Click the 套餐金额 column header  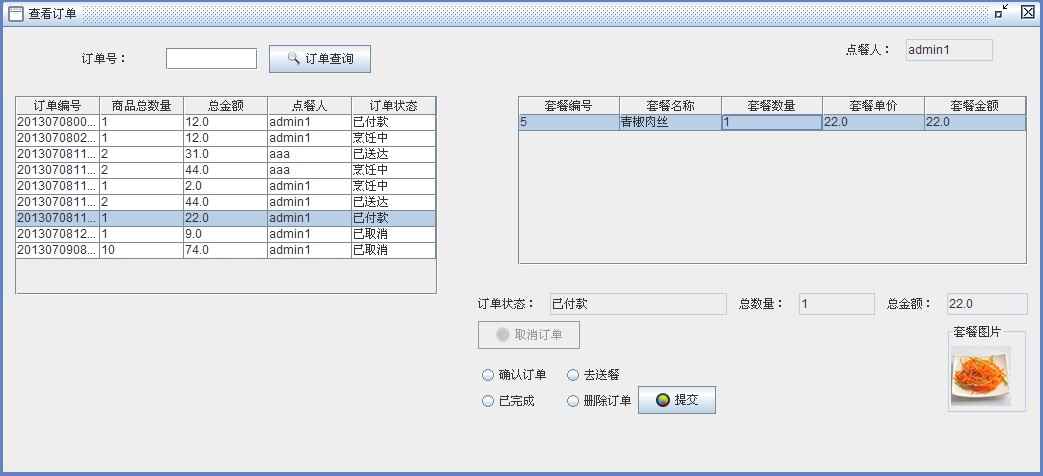coord(976,106)
